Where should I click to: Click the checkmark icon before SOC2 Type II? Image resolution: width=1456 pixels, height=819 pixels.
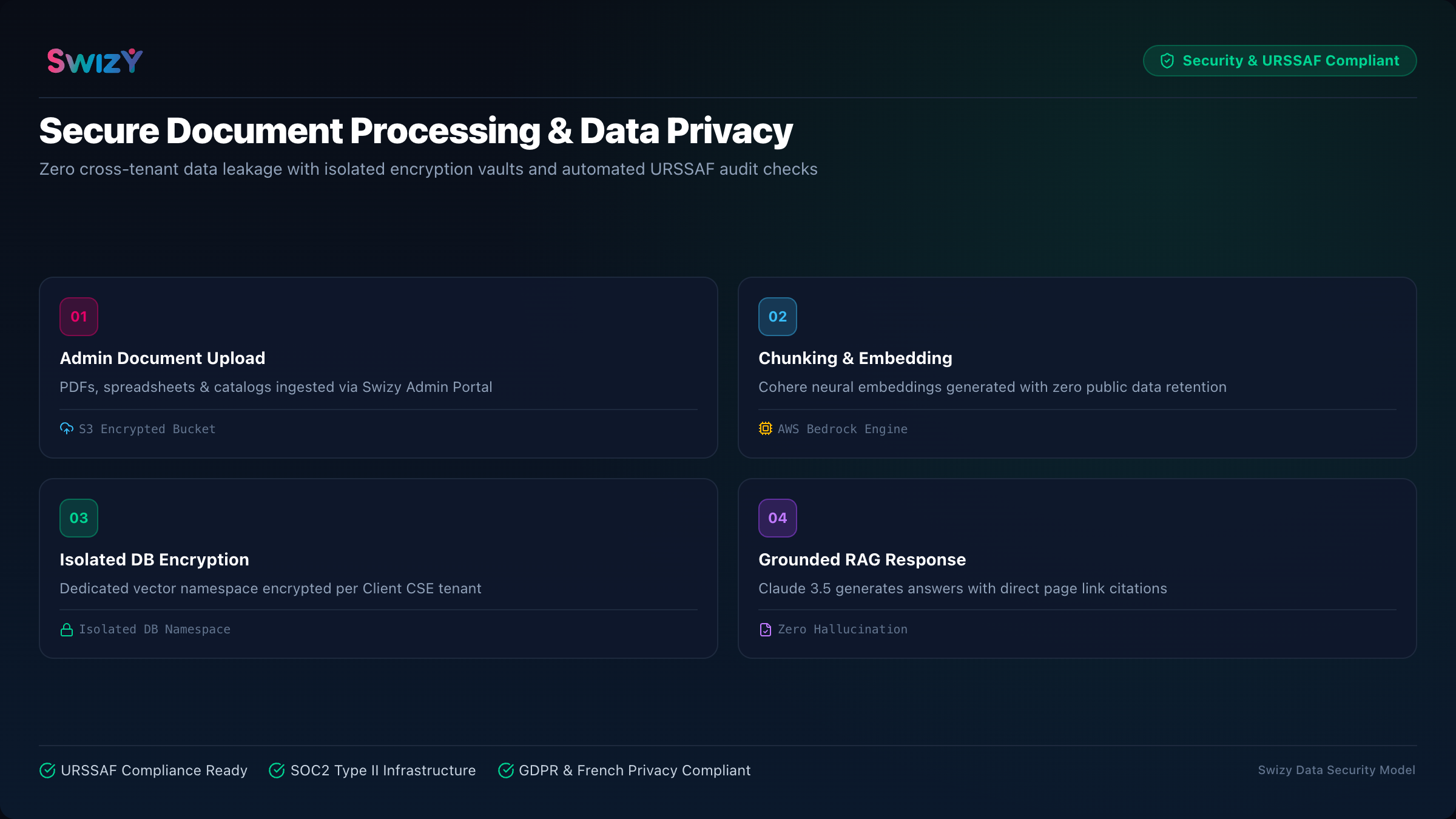click(x=277, y=770)
